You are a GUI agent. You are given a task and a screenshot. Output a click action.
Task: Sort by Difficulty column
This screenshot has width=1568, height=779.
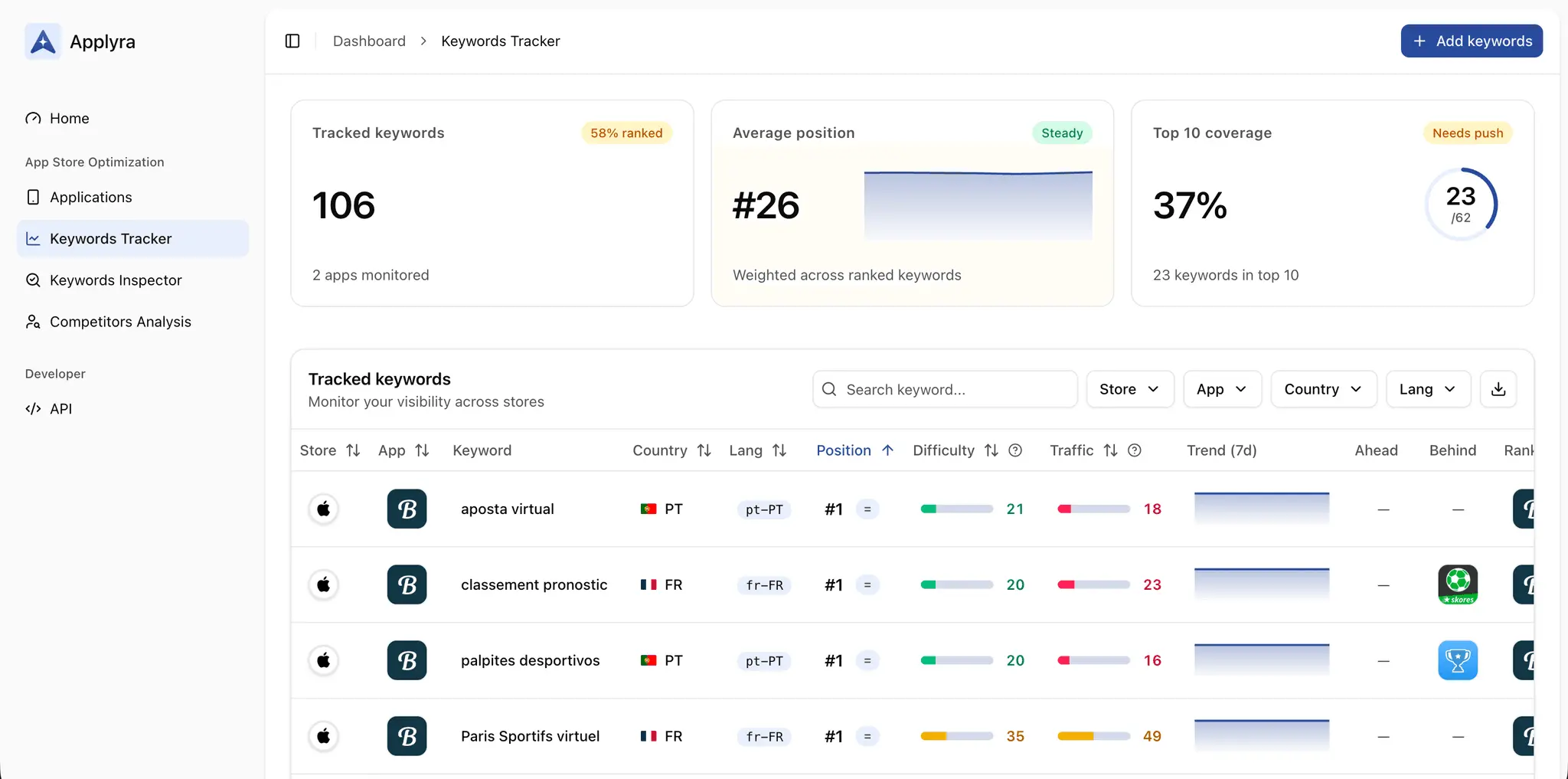[955, 451]
